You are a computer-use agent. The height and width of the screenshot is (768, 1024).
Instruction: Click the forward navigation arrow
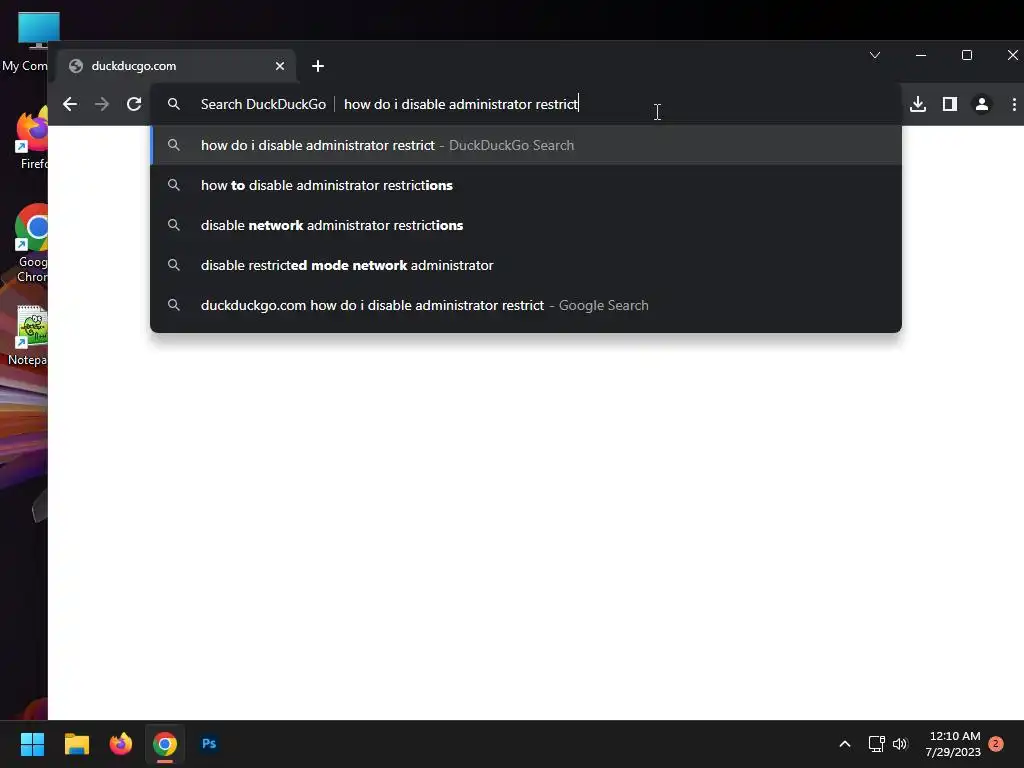(x=102, y=104)
